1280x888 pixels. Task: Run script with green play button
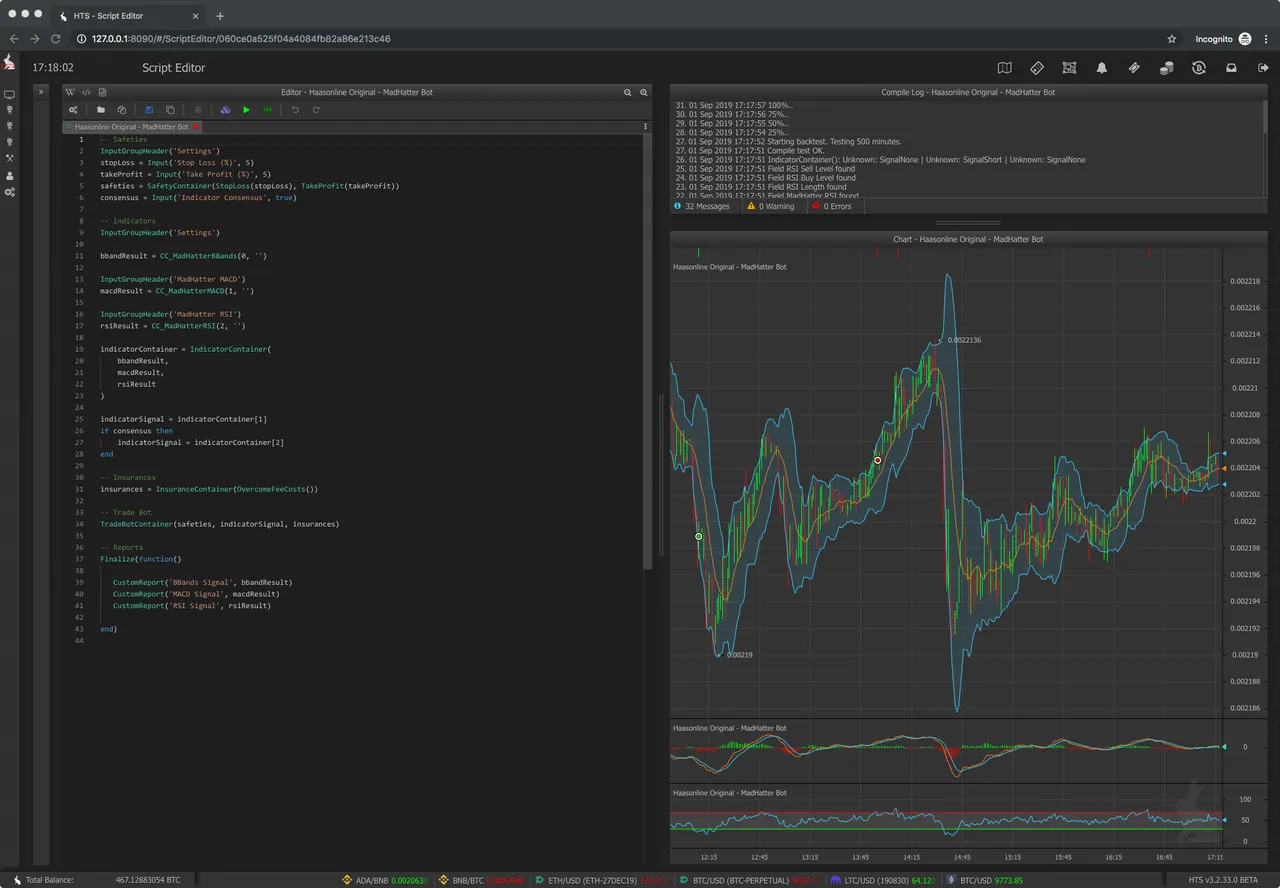[247, 110]
